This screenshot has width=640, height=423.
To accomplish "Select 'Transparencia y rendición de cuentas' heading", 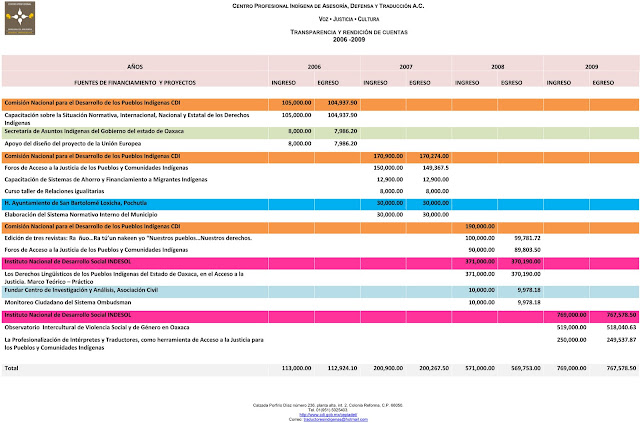I will [x=349, y=32].
